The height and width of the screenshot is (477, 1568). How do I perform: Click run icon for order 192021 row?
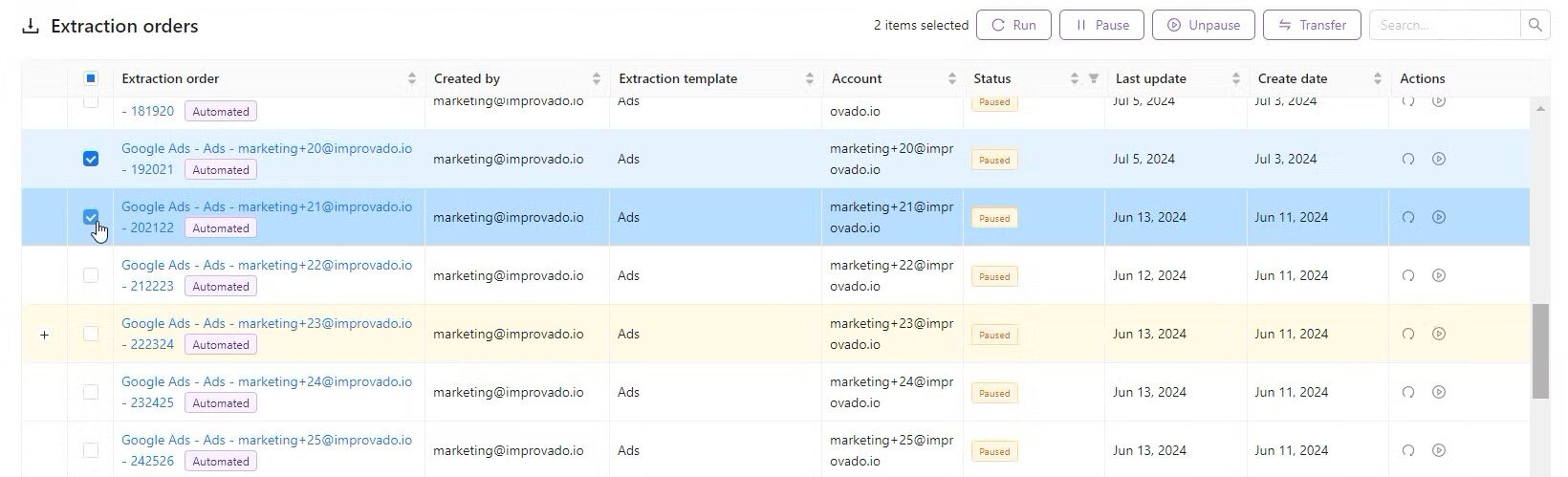click(1407, 160)
